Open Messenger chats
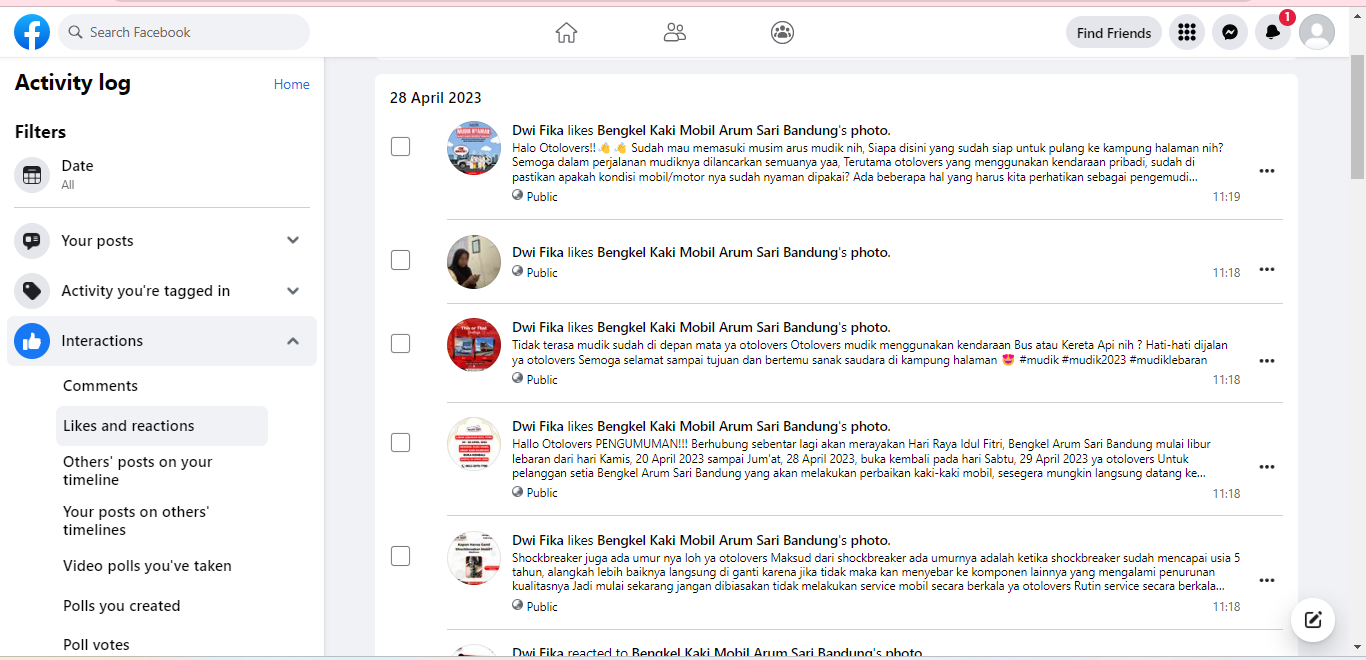The height and width of the screenshot is (660, 1366). point(1230,32)
